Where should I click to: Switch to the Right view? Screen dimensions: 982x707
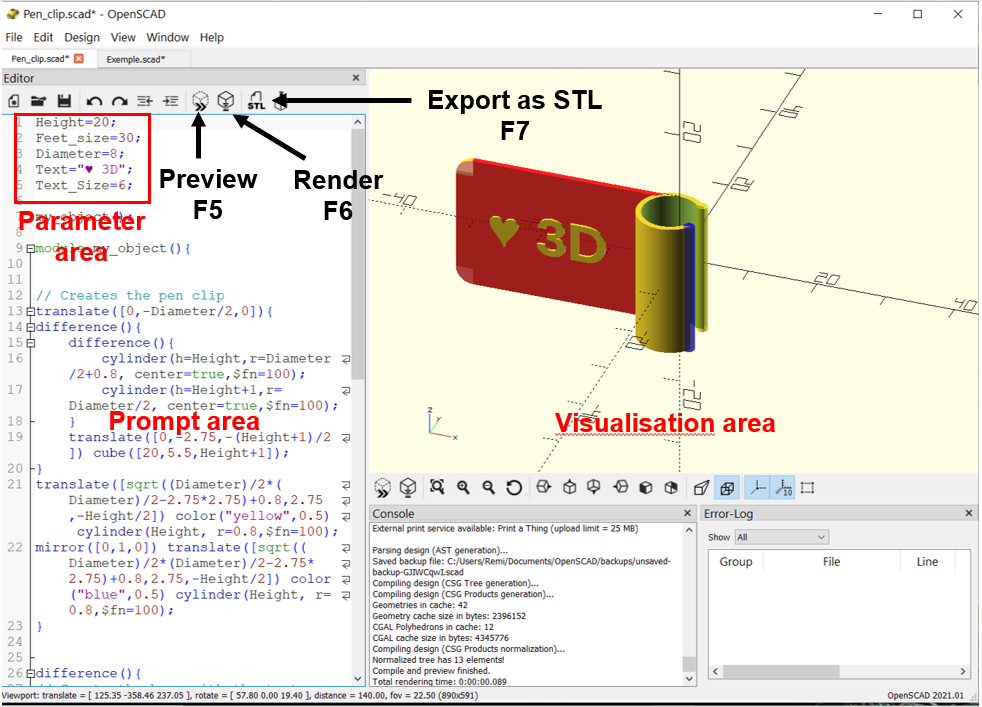544,487
